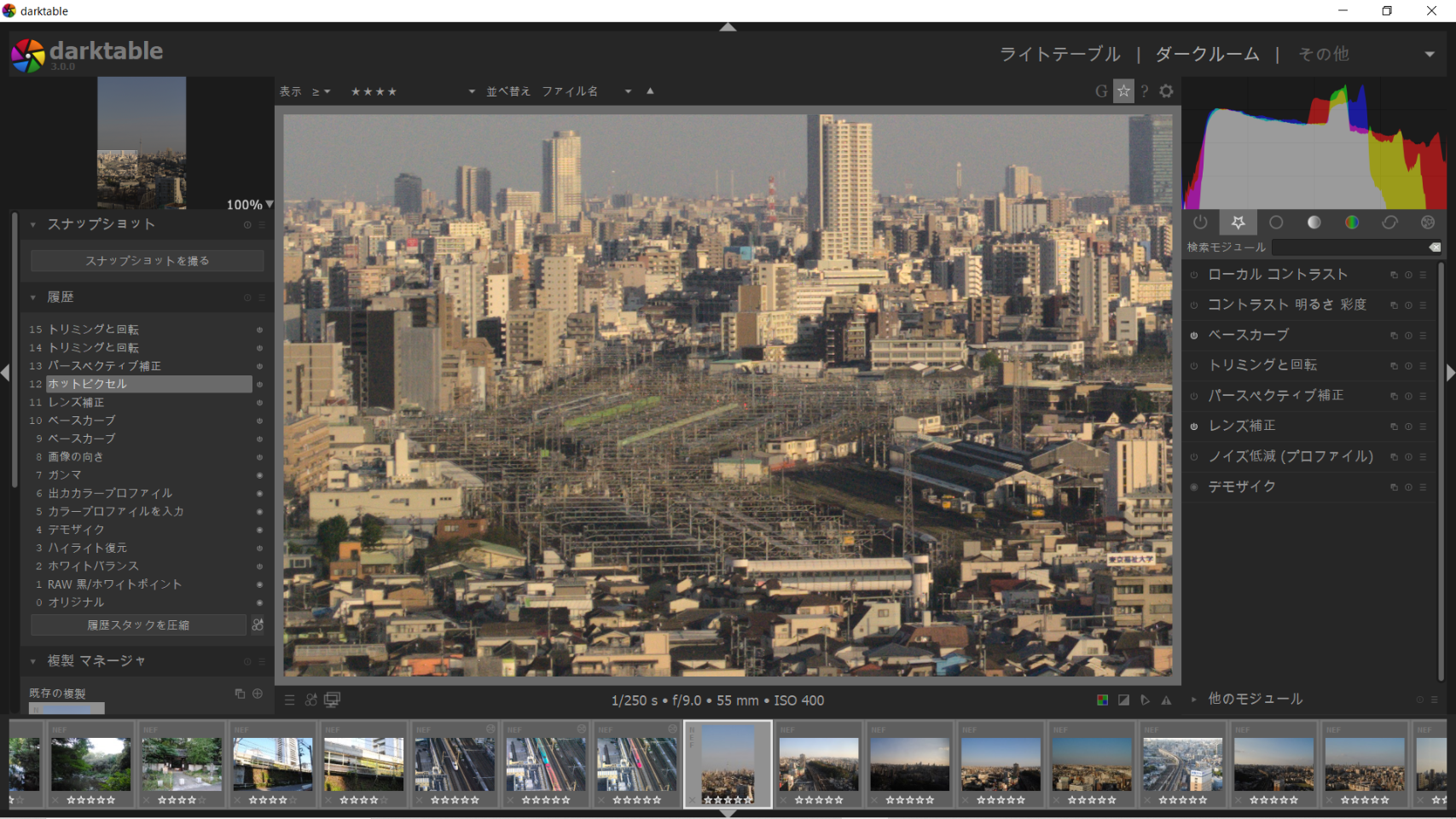The height and width of the screenshot is (819, 1456).
Task: Open the ファイル名 sort dropdown
Action: [587, 91]
